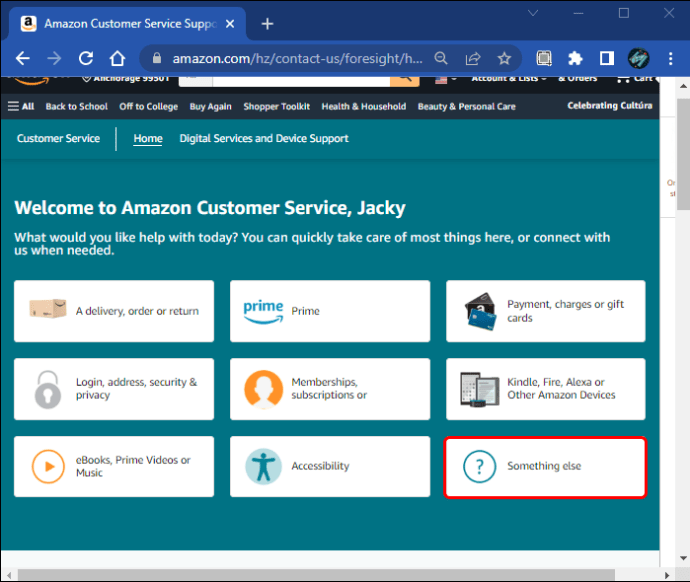This screenshot has width=690, height=582.
Task: Select the Home tab in Customer Service
Action: coord(148,139)
